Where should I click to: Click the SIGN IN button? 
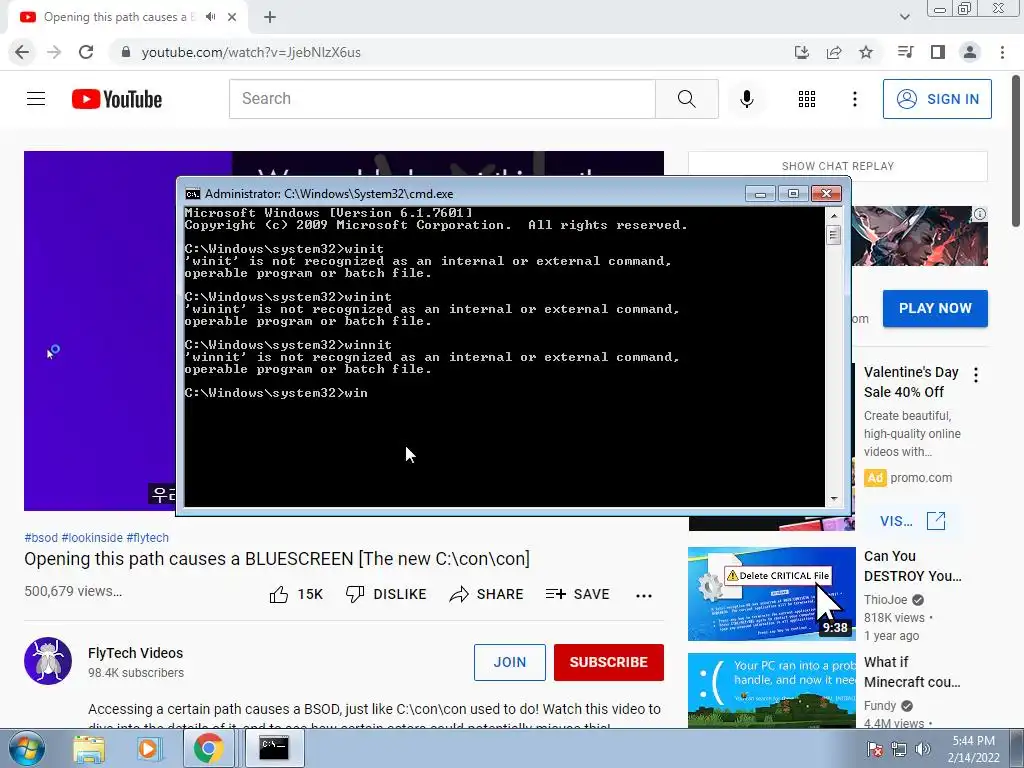click(937, 99)
